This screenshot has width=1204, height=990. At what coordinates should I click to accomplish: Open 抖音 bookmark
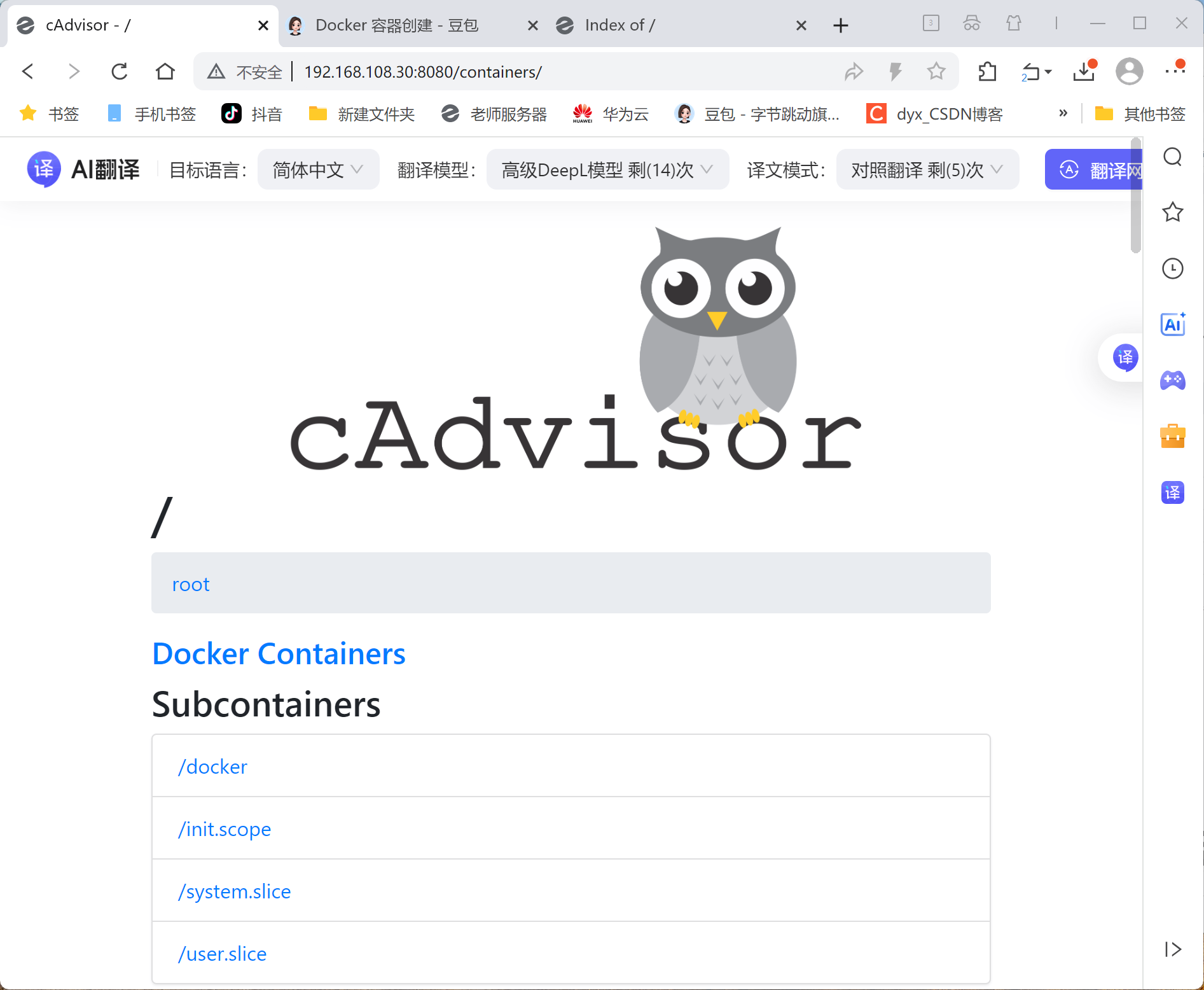[x=251, y=114]
